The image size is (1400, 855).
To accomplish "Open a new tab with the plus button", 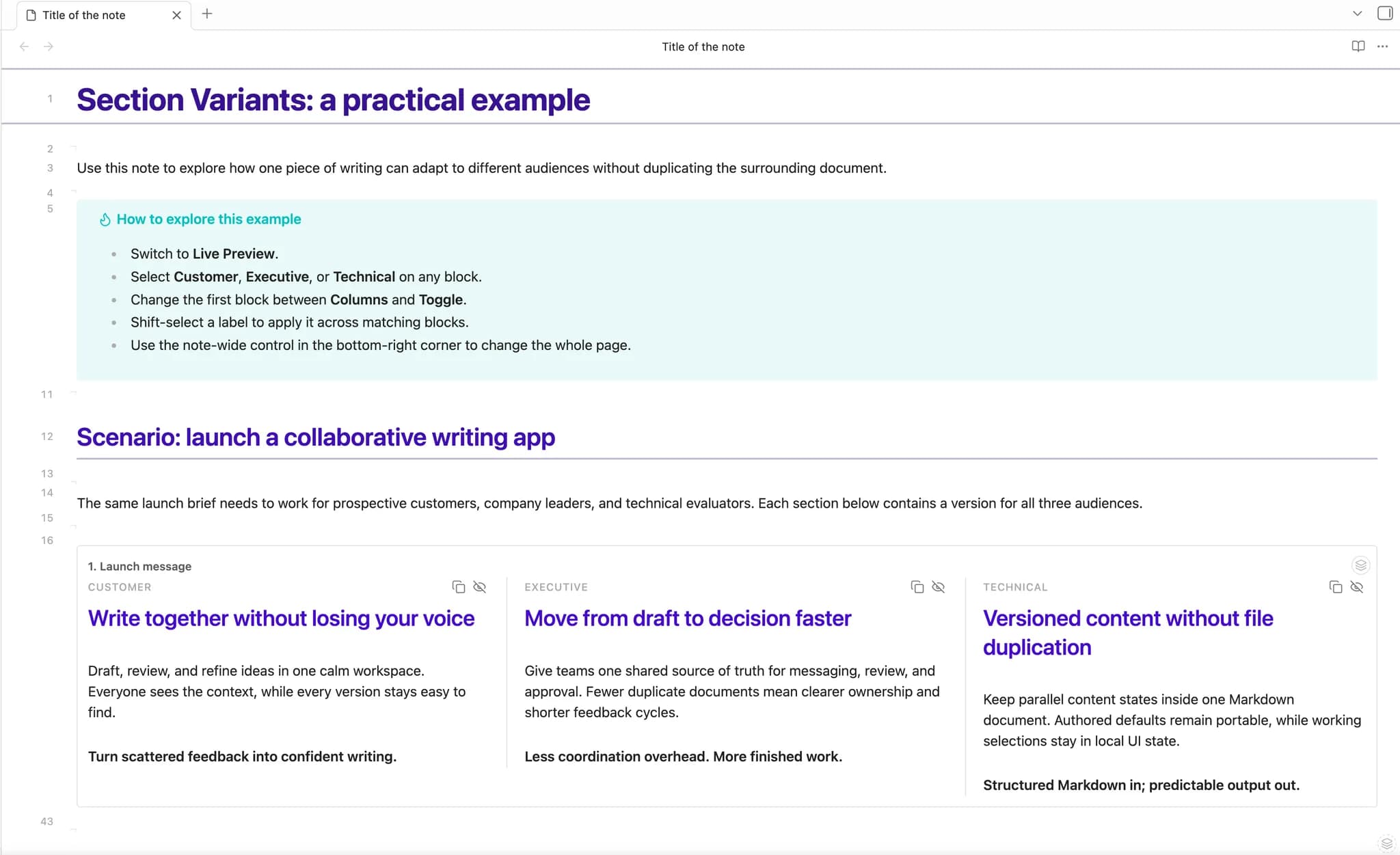I will click(207, 14).
